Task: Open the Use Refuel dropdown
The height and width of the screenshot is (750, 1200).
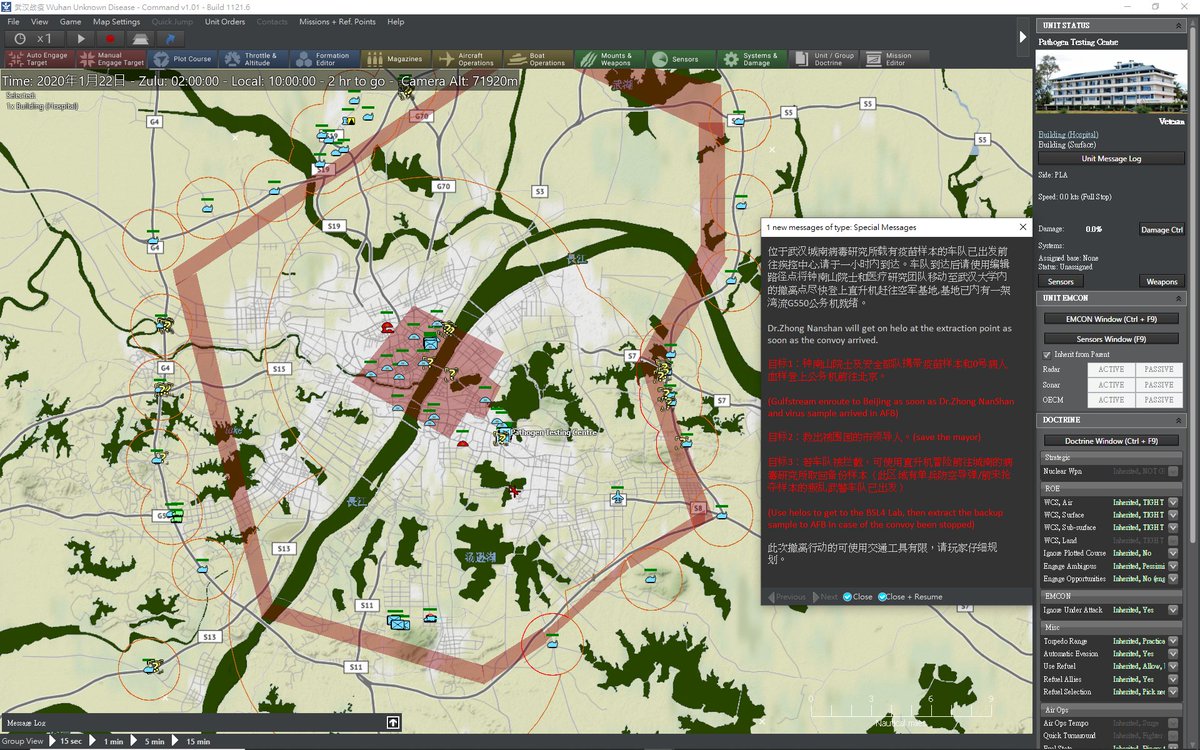Action: pyautogui.click(x=1174, y=667)
